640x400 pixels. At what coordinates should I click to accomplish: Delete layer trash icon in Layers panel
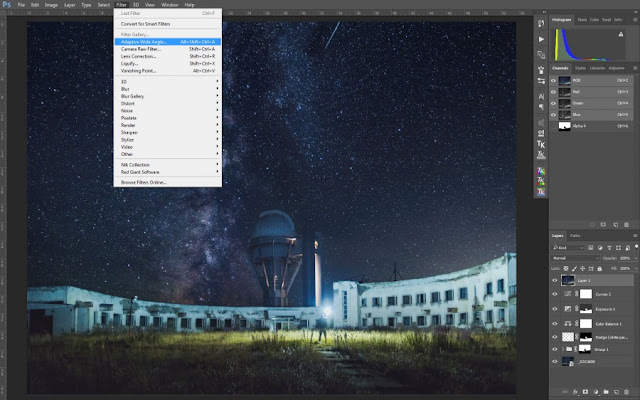click(627, 392)
